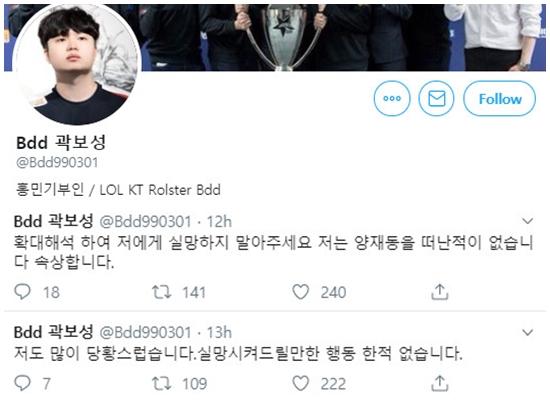Viewport: 550px width, 404px height.
Task: Reply to the 13h tweet
Action: (22, 383)
